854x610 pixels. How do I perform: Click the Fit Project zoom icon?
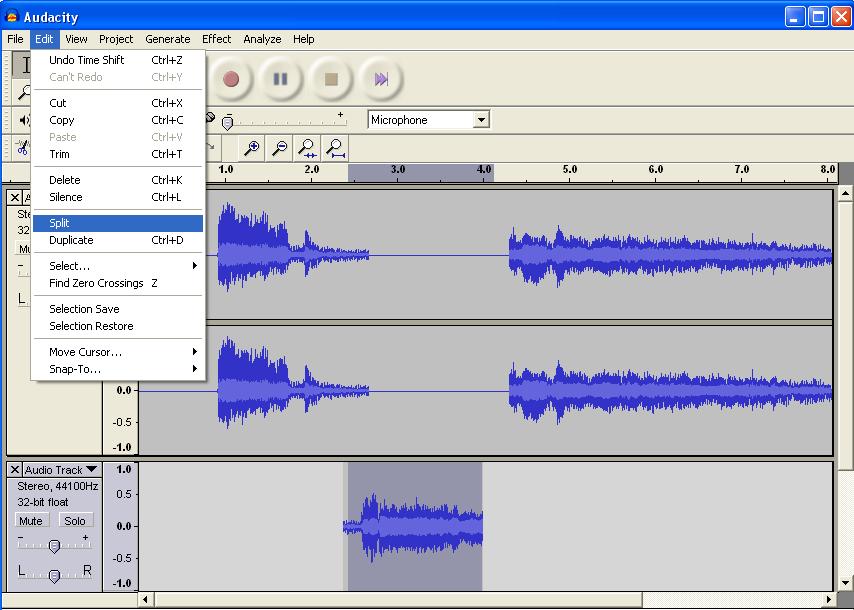[336, 148]
